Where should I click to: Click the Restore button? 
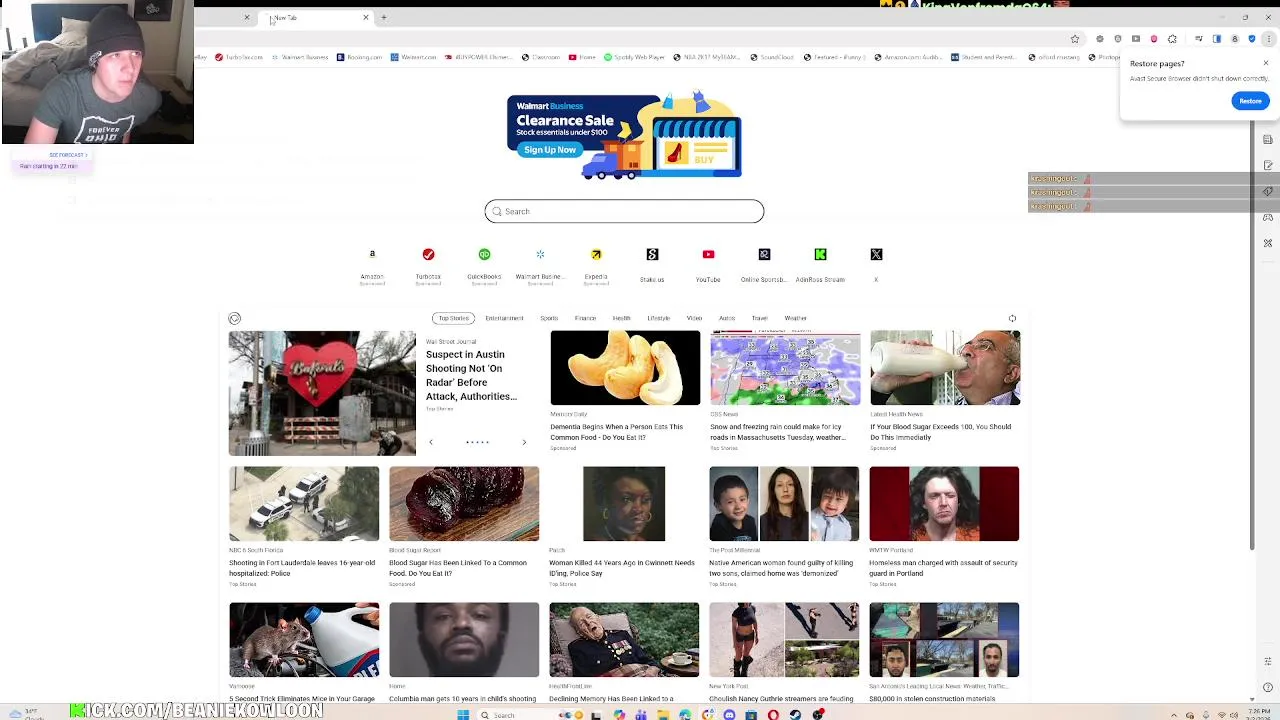[1250, 101]
